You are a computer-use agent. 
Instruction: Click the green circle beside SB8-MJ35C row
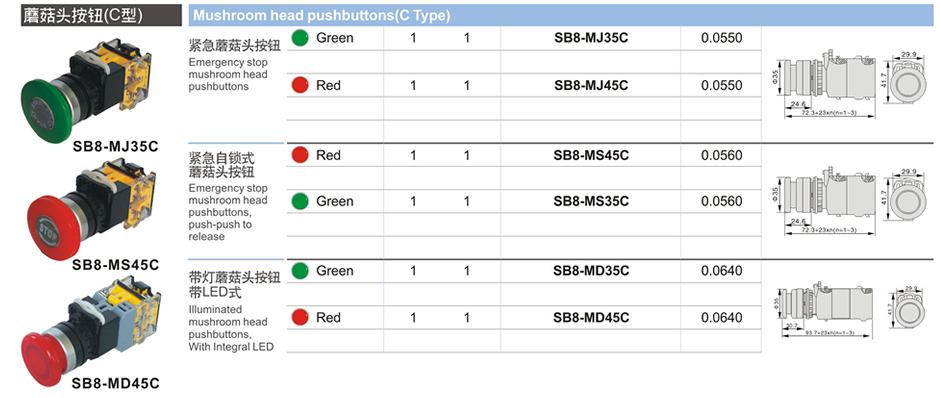(300, 38)
